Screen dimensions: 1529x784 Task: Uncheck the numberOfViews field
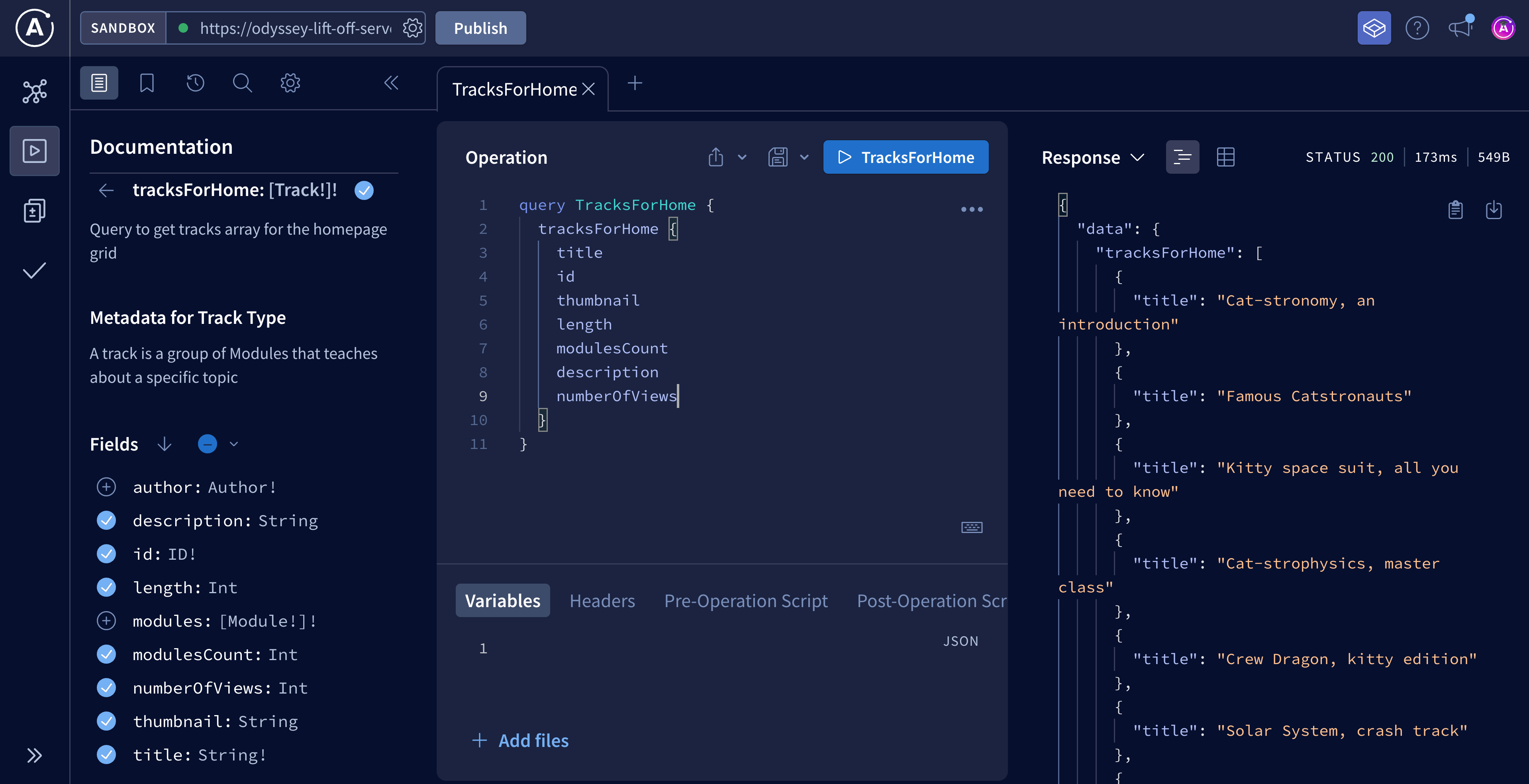[106, 688]
